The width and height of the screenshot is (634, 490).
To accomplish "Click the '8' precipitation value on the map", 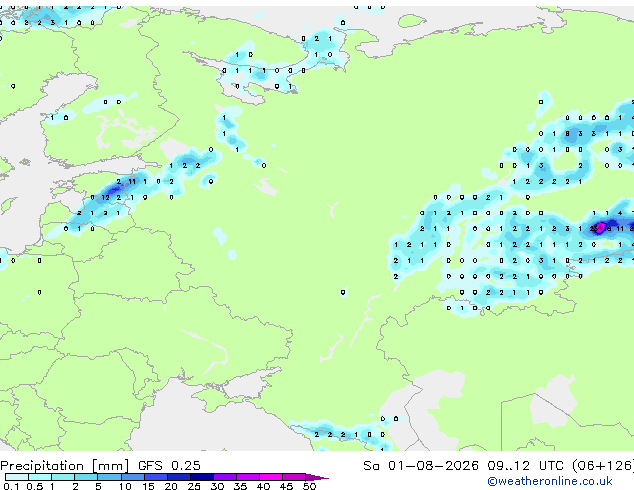I will click(x=567, y=133).
